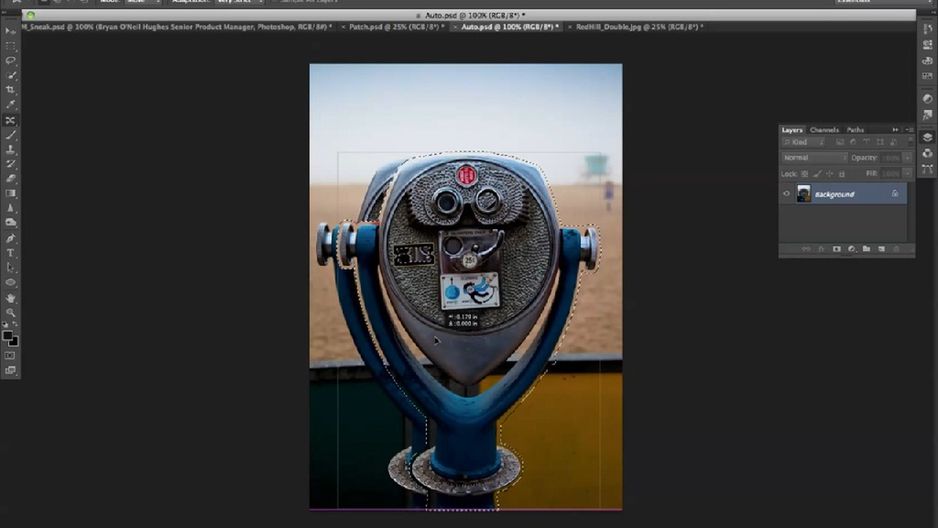Delete layer with the trash icon

click(896, 249)
